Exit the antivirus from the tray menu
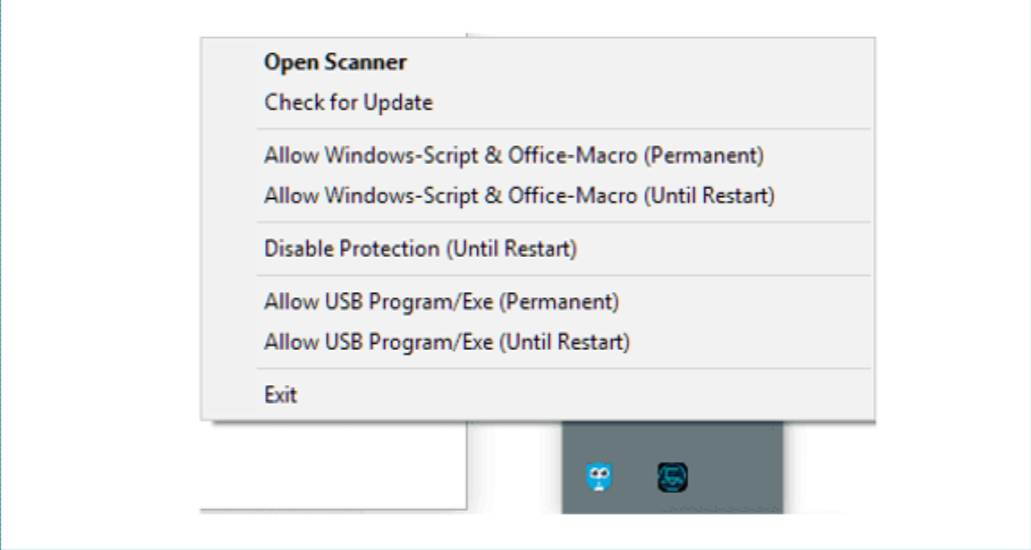Screen dimensions: 1031x550 (537, 395)
